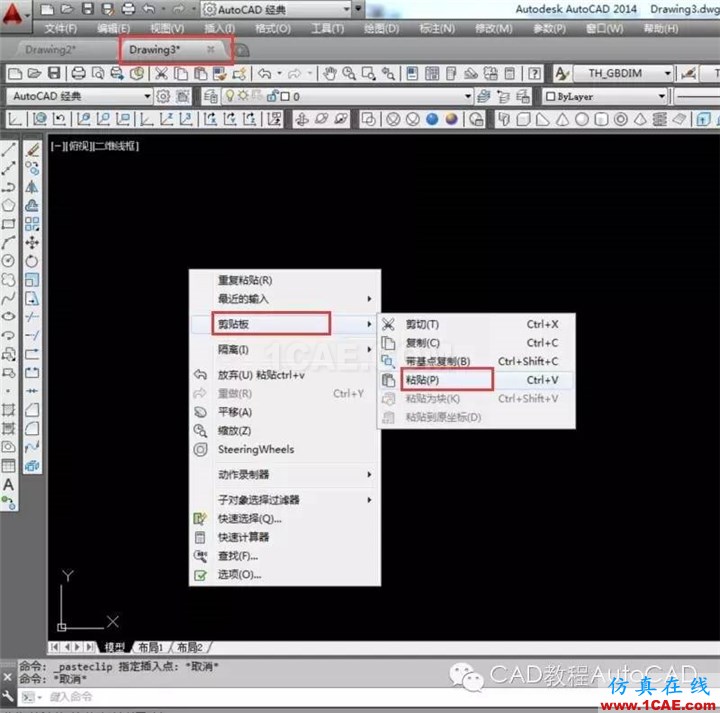Screen dimensions: 720x713
Task: Select the Circle draw tool
Action: (9, 261)
